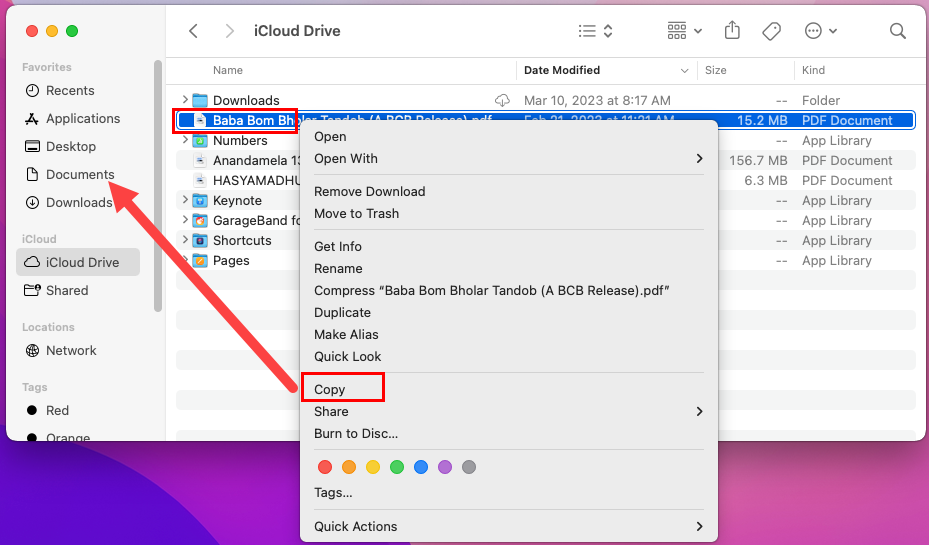
Task: Sort by the Size column header
Action: click(716, 70)
